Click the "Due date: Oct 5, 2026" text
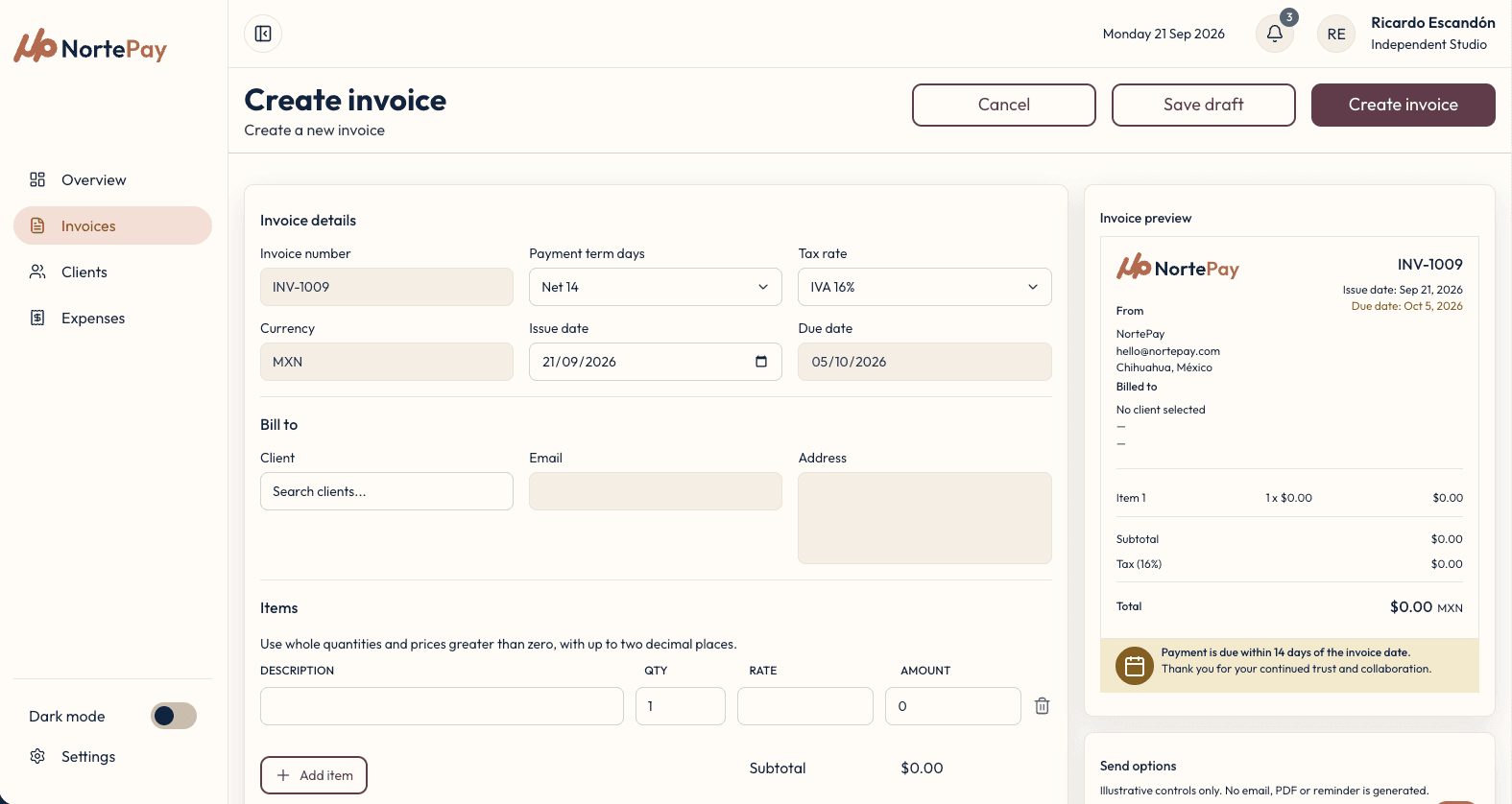Viewport: 1512px width, 804px height. [1407, 306]
